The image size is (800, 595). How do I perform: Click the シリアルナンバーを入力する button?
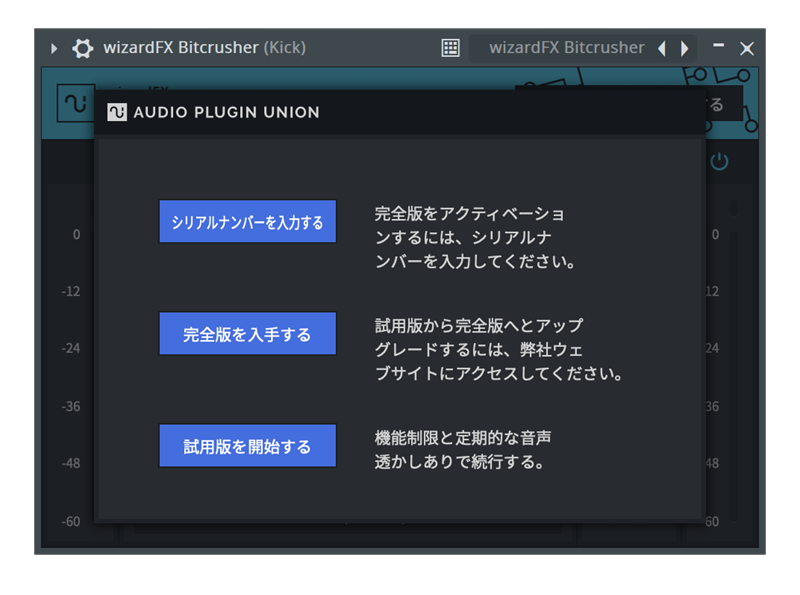click(x=247, y=221)
